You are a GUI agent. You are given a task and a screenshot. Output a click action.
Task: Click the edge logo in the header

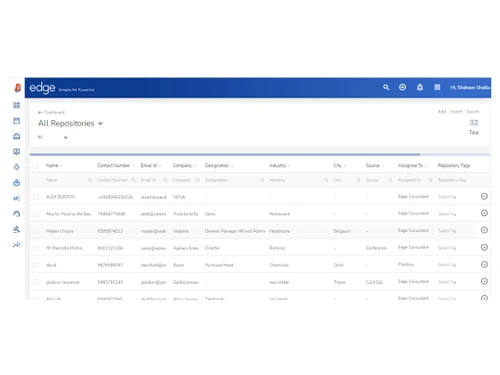[x=42, y=88]
